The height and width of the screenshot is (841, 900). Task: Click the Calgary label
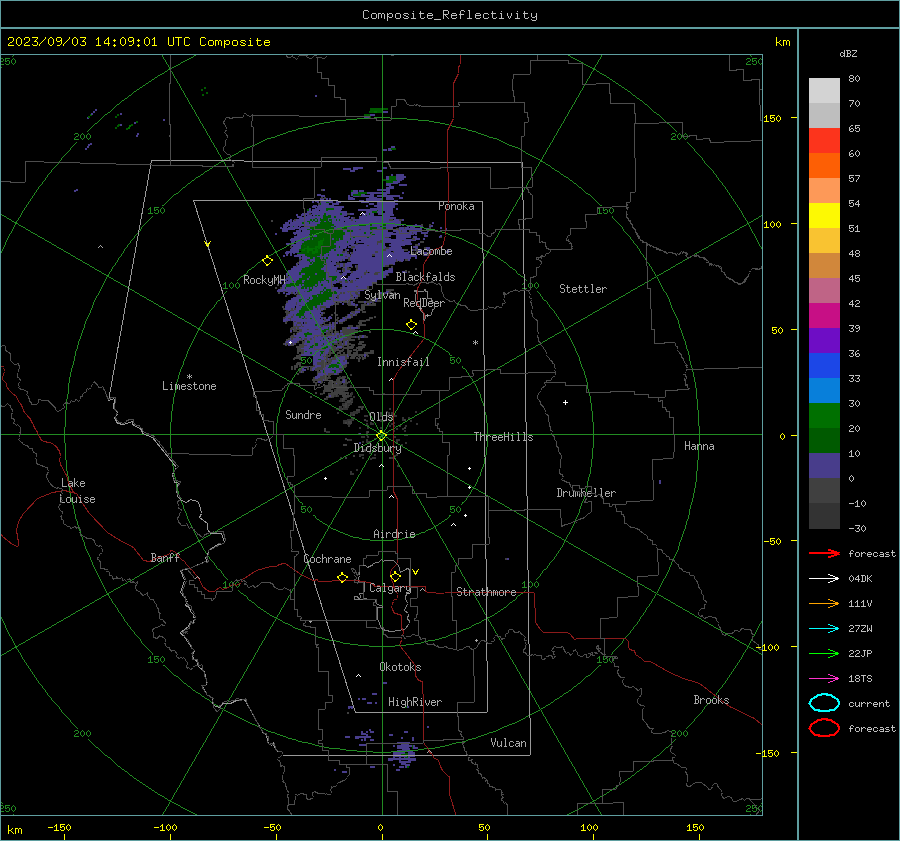390,588
